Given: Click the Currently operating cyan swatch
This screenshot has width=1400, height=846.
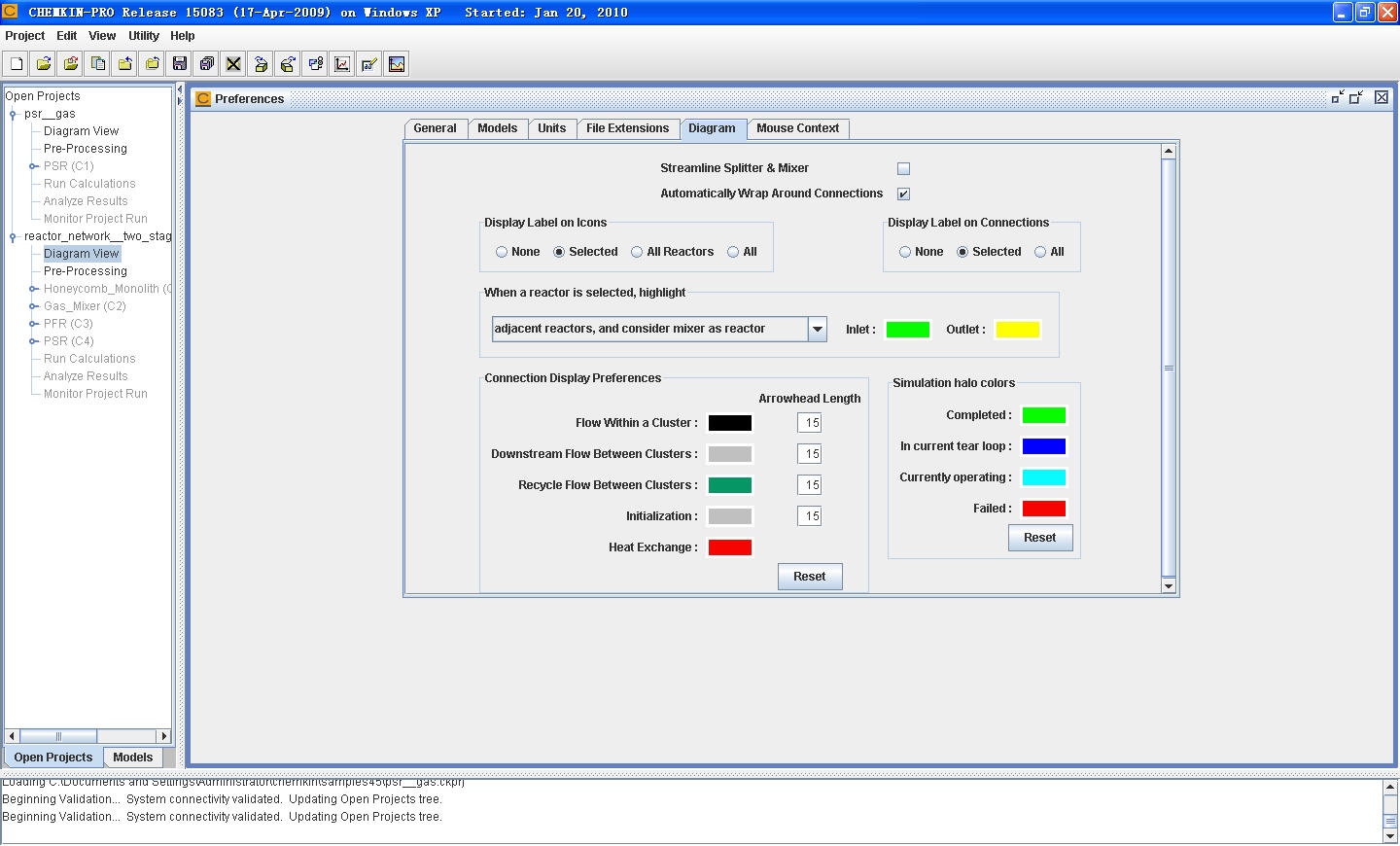Looking at the screenshot, I should [1044, 477].
